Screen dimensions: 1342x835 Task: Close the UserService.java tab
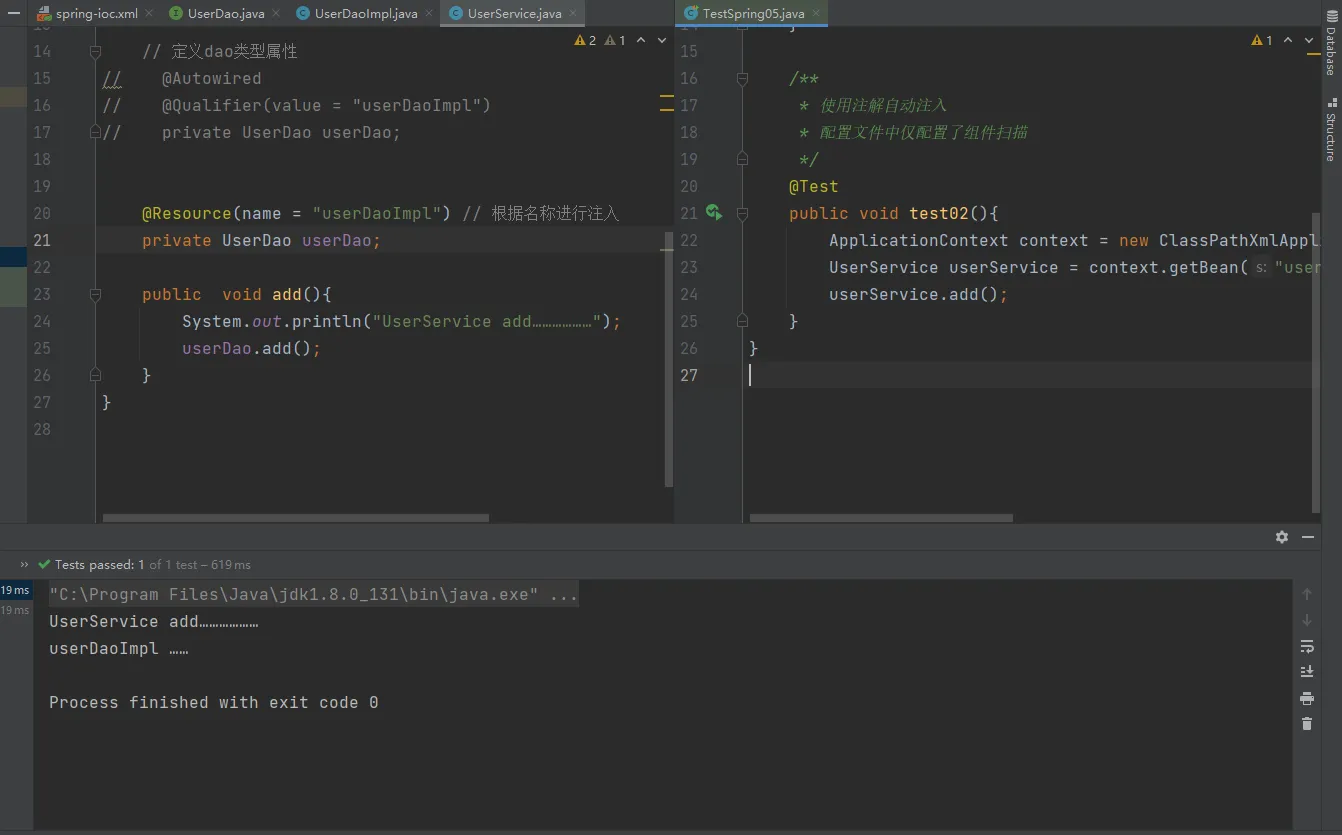pos(574,14)
